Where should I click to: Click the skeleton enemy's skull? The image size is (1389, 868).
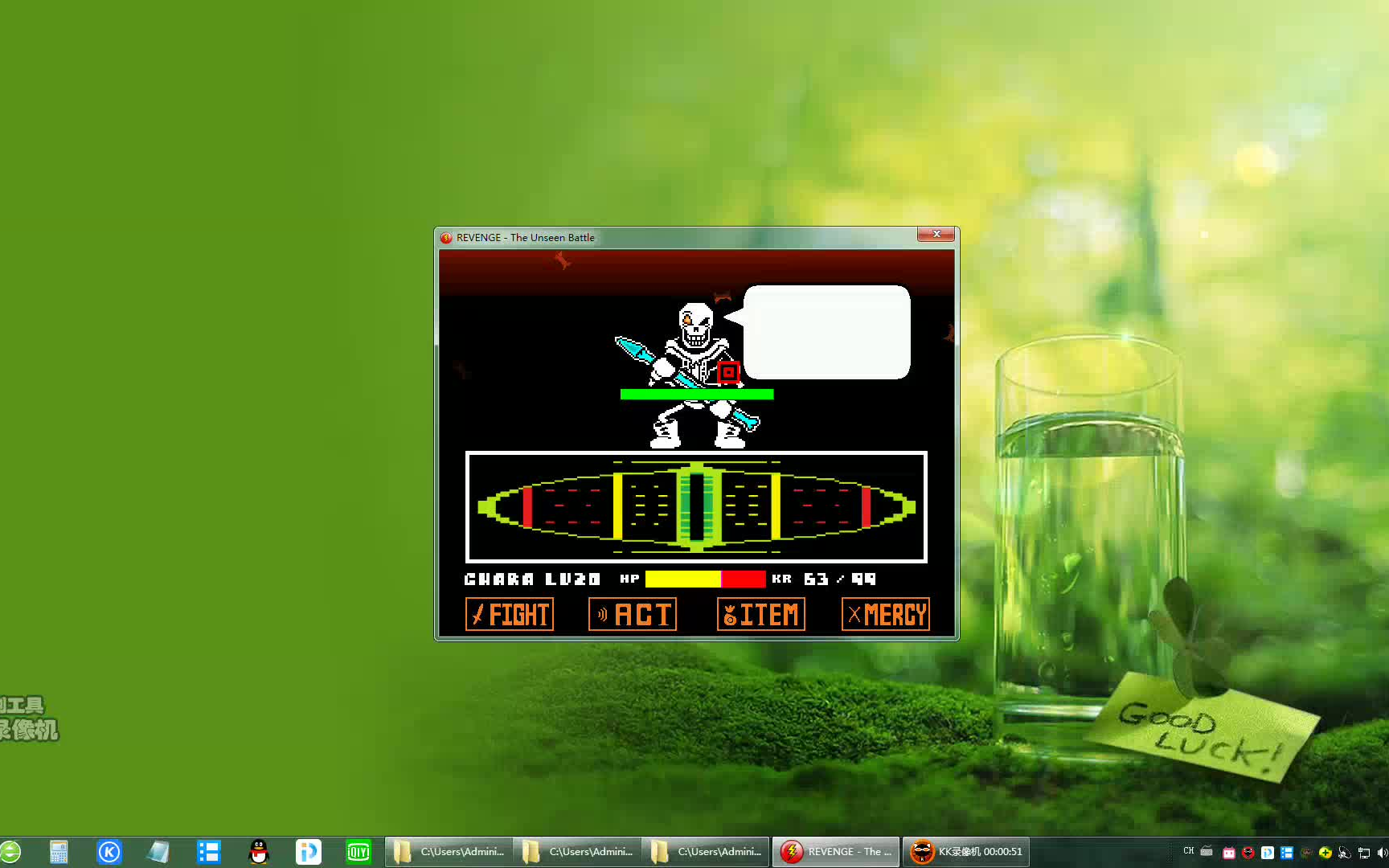click(x=695, y=323)
